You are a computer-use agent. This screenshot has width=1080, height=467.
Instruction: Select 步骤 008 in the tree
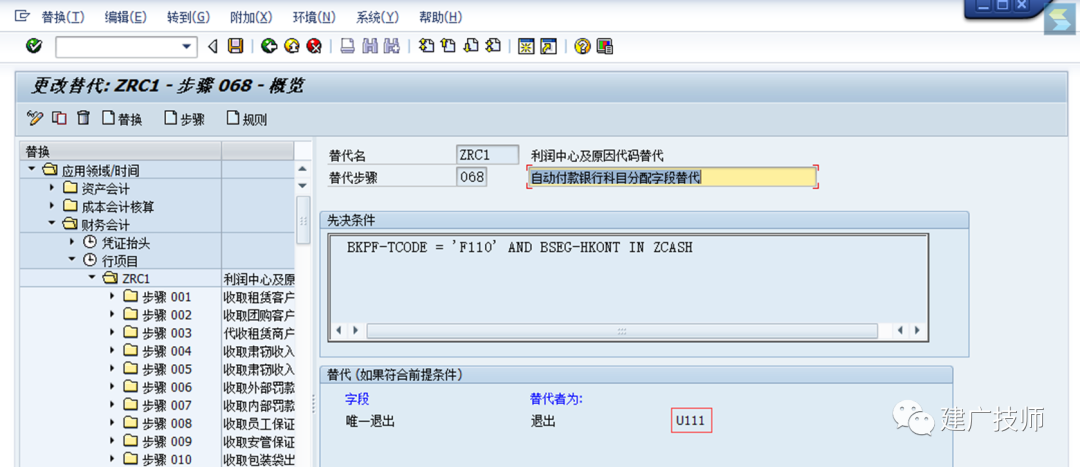point(167,423)
